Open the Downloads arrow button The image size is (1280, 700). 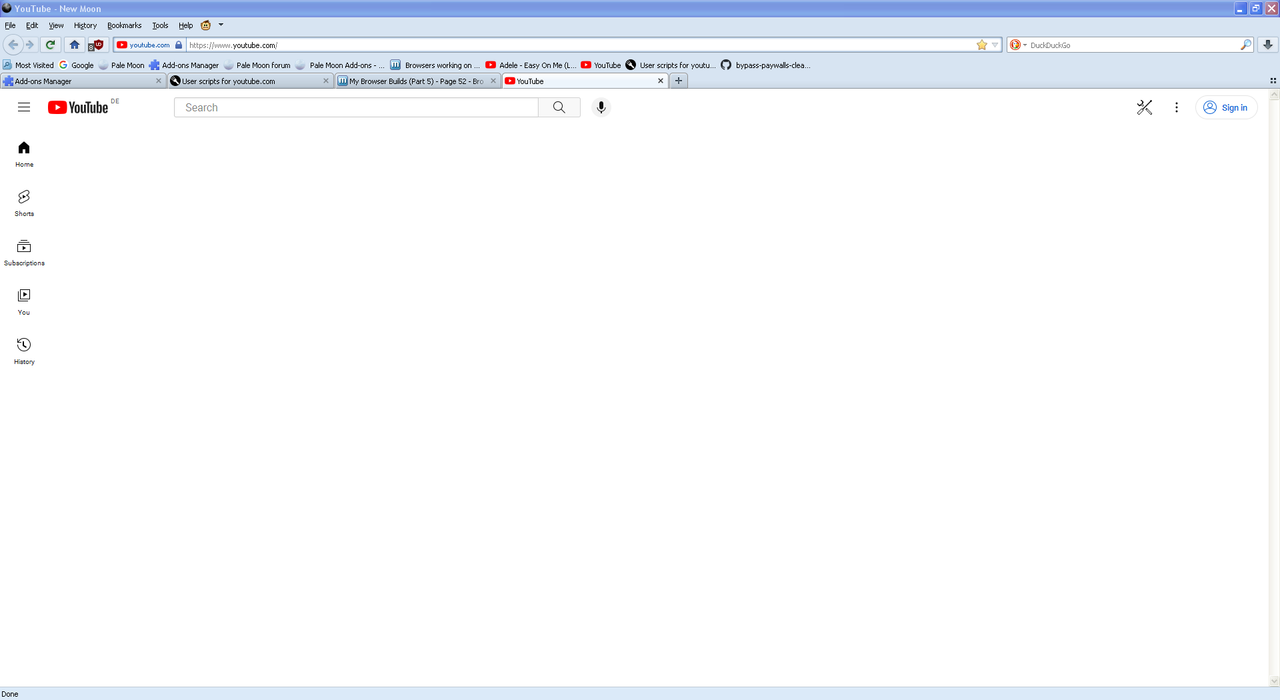1268,45
